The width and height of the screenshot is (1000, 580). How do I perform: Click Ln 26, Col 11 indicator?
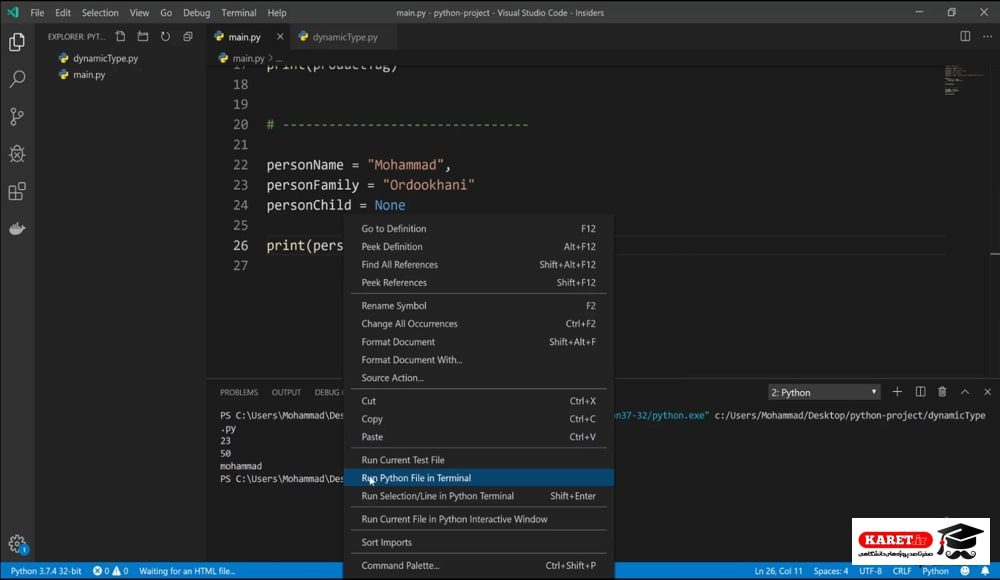[x=778, y=571]
